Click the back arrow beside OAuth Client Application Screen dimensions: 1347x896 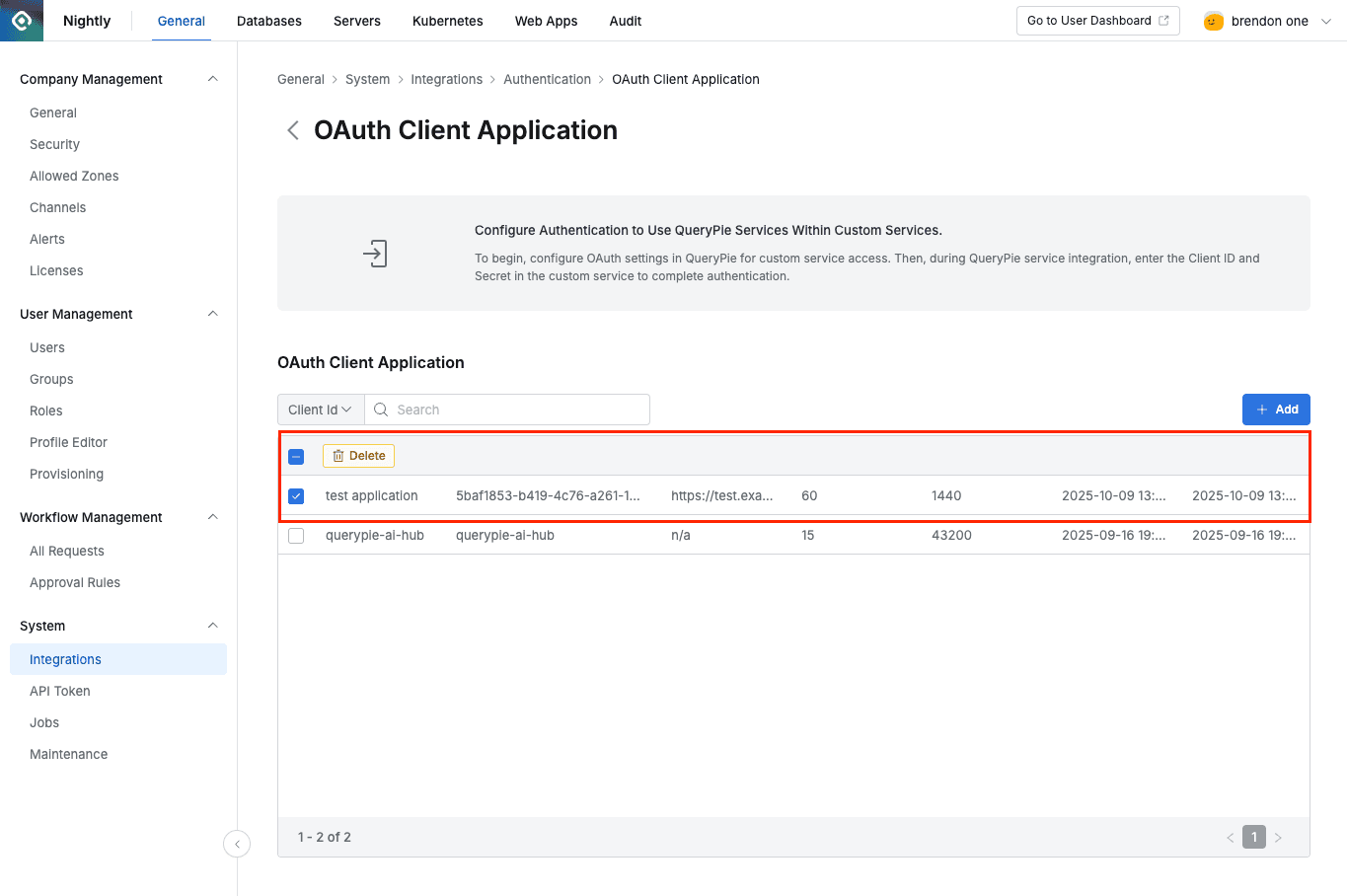click(292, 129)
